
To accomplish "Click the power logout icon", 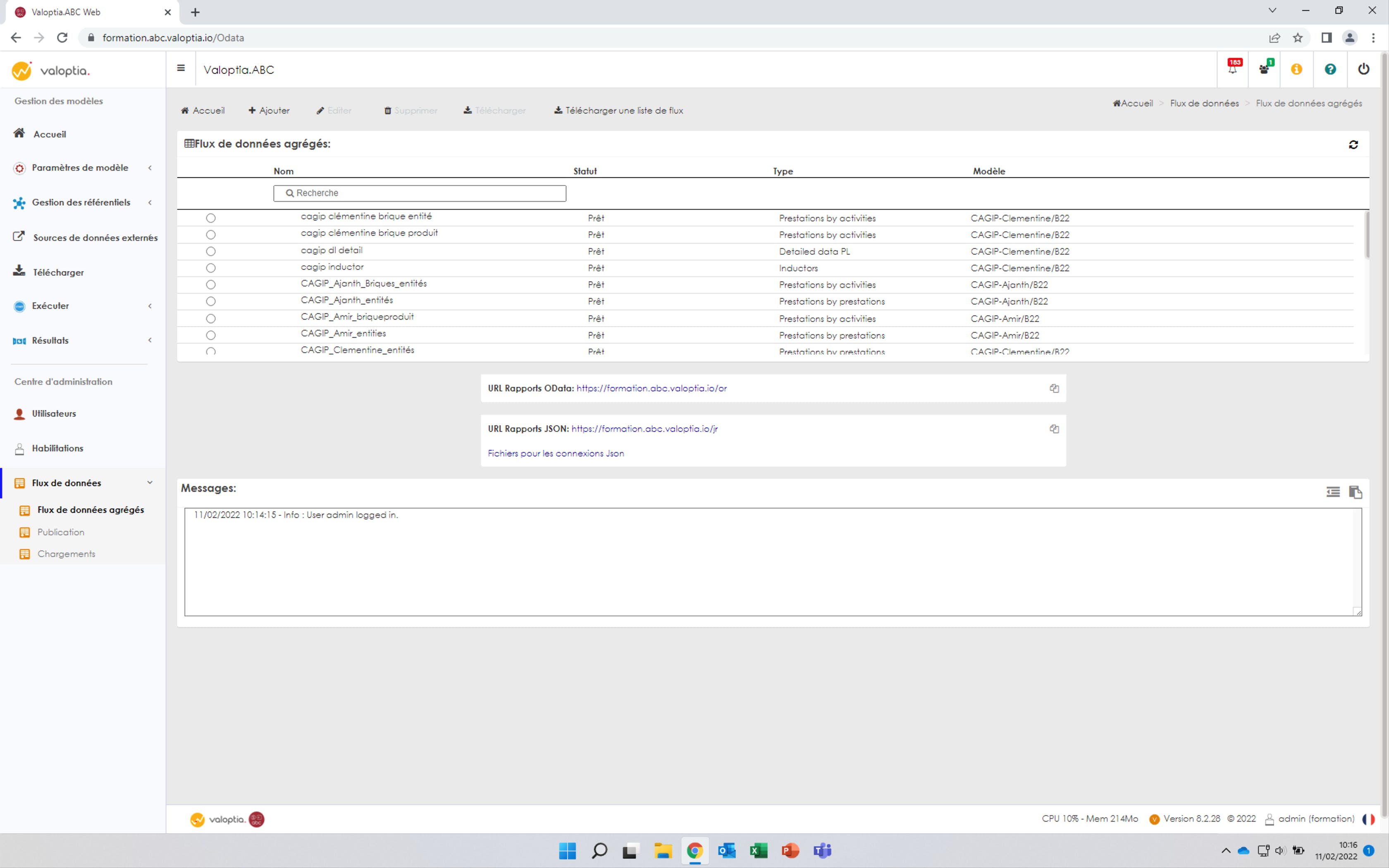I will tap(1364, 69).
